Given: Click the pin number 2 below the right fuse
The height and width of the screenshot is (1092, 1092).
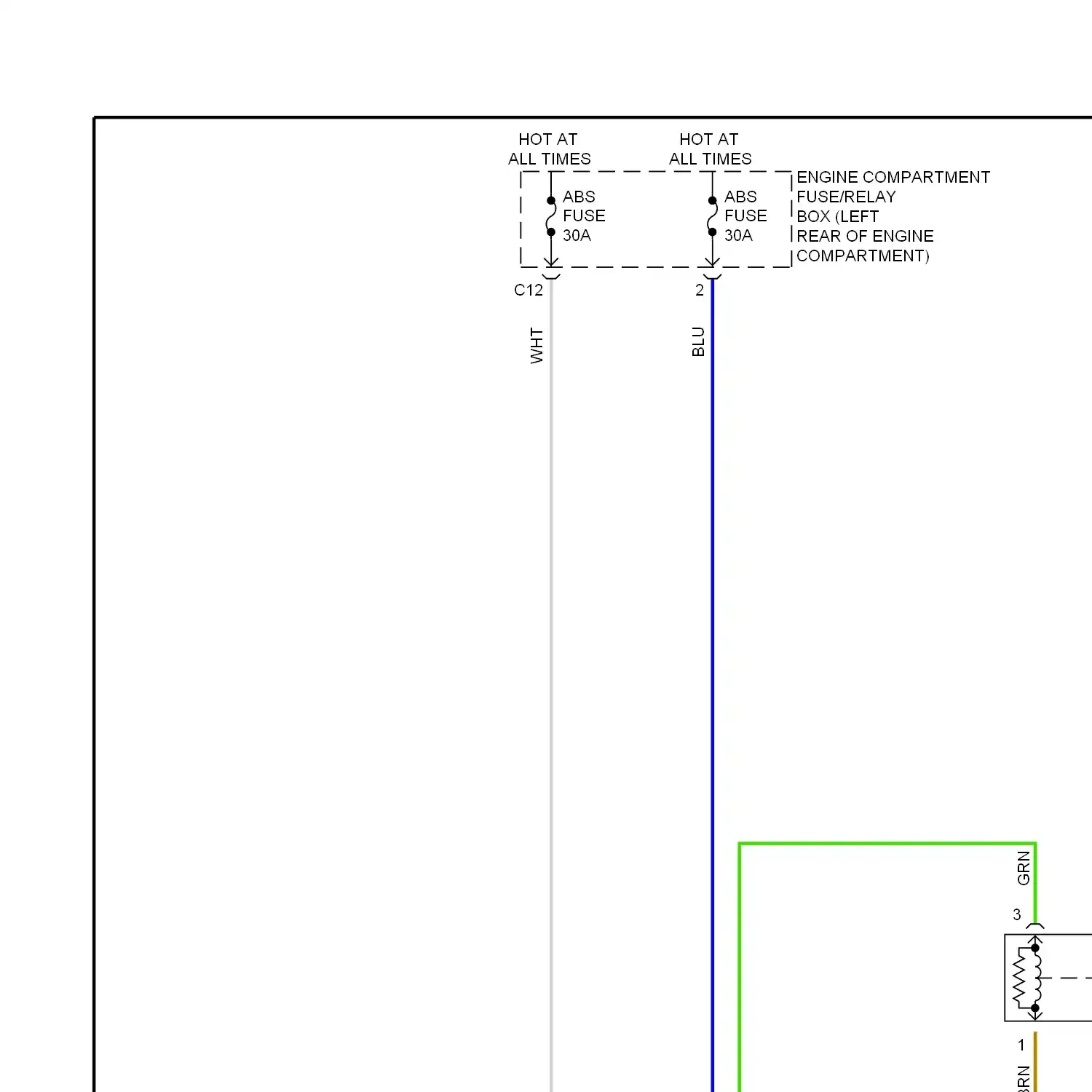Looking at the screenshot, I should [700, 290].
